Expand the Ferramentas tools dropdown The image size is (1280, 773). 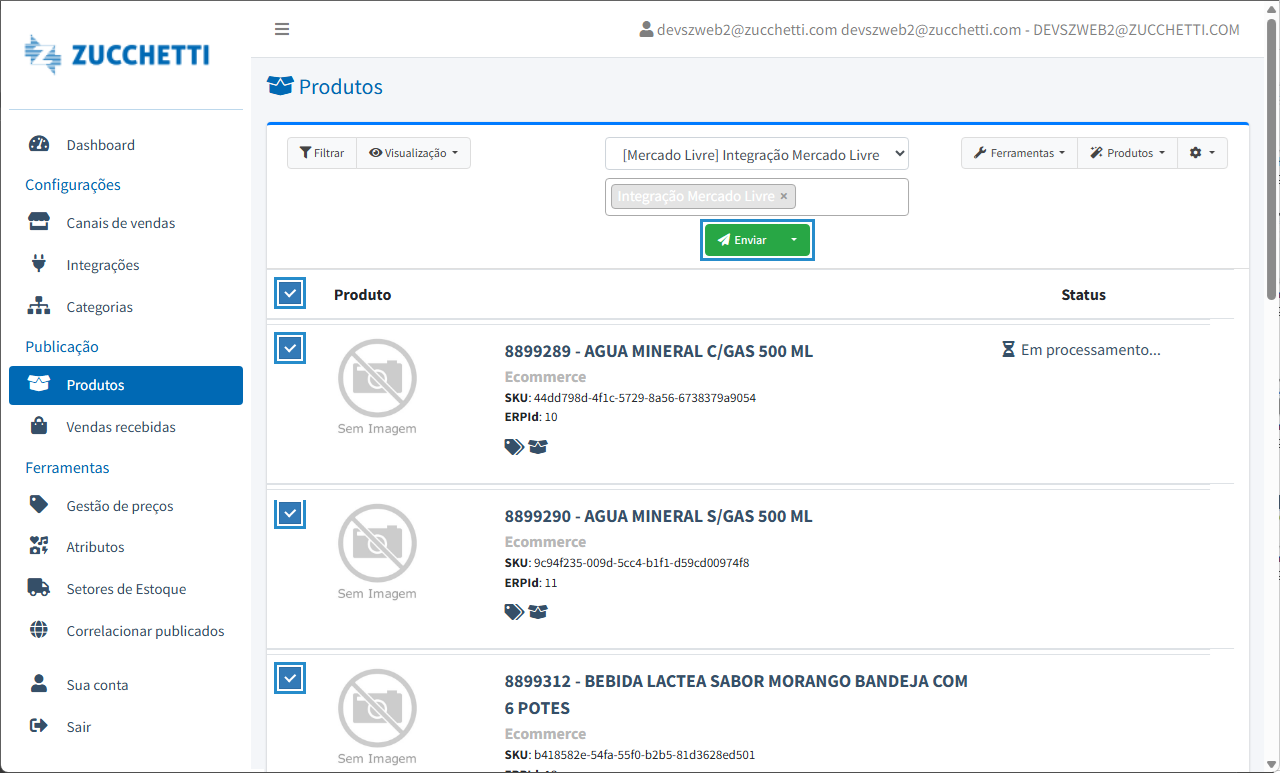point(1018,153)
